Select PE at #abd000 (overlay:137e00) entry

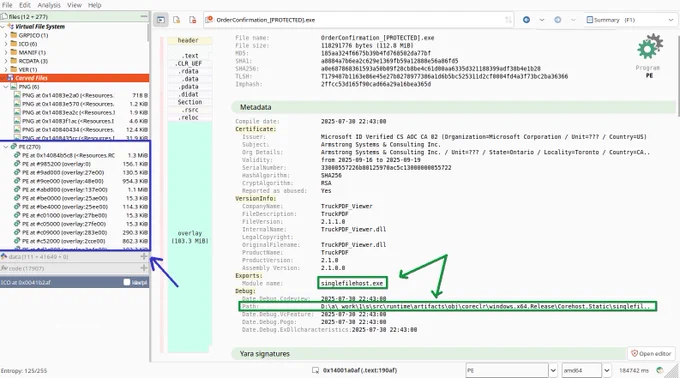coord(80,189)
